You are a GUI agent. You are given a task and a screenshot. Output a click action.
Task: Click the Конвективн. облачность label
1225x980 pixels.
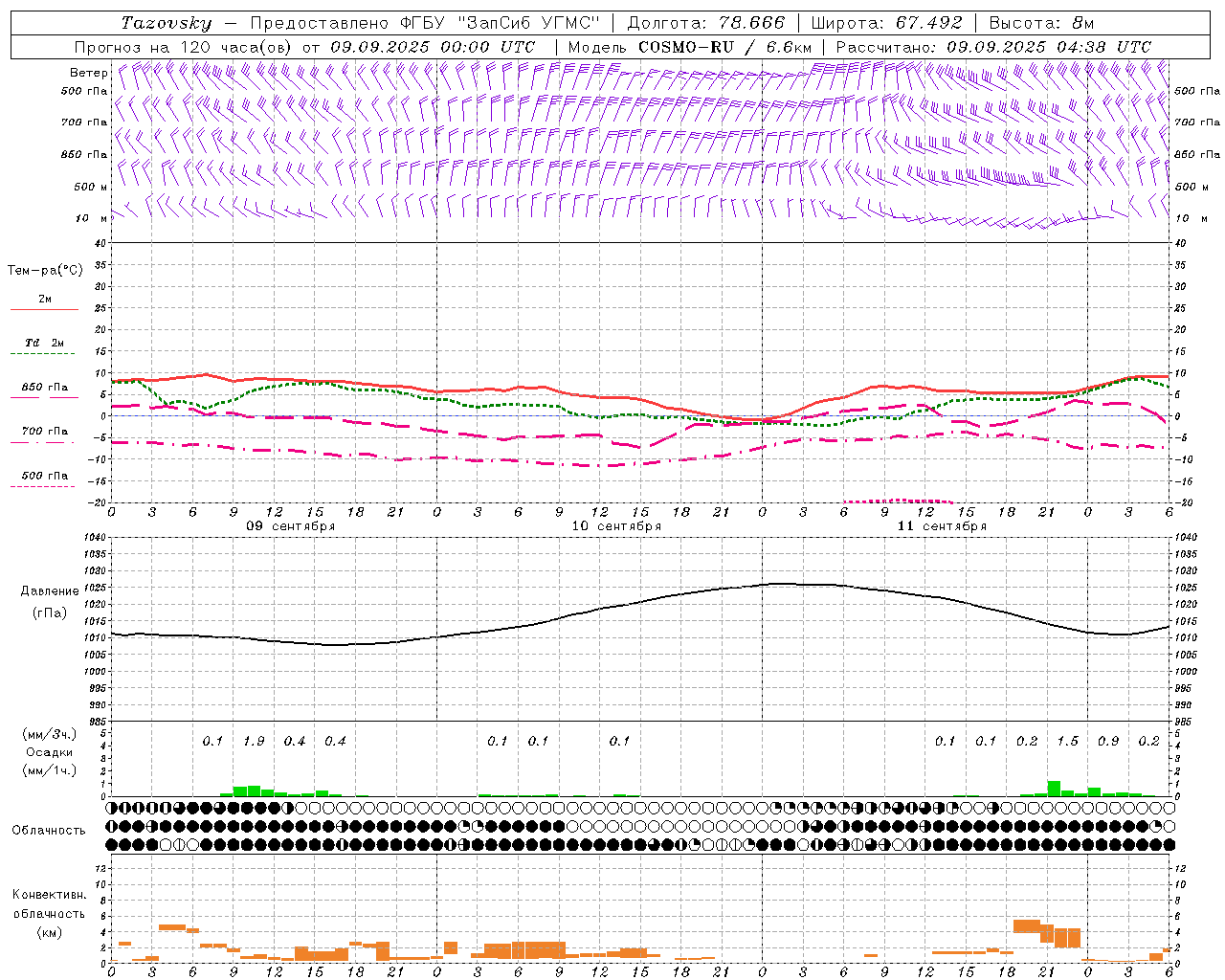49,904
